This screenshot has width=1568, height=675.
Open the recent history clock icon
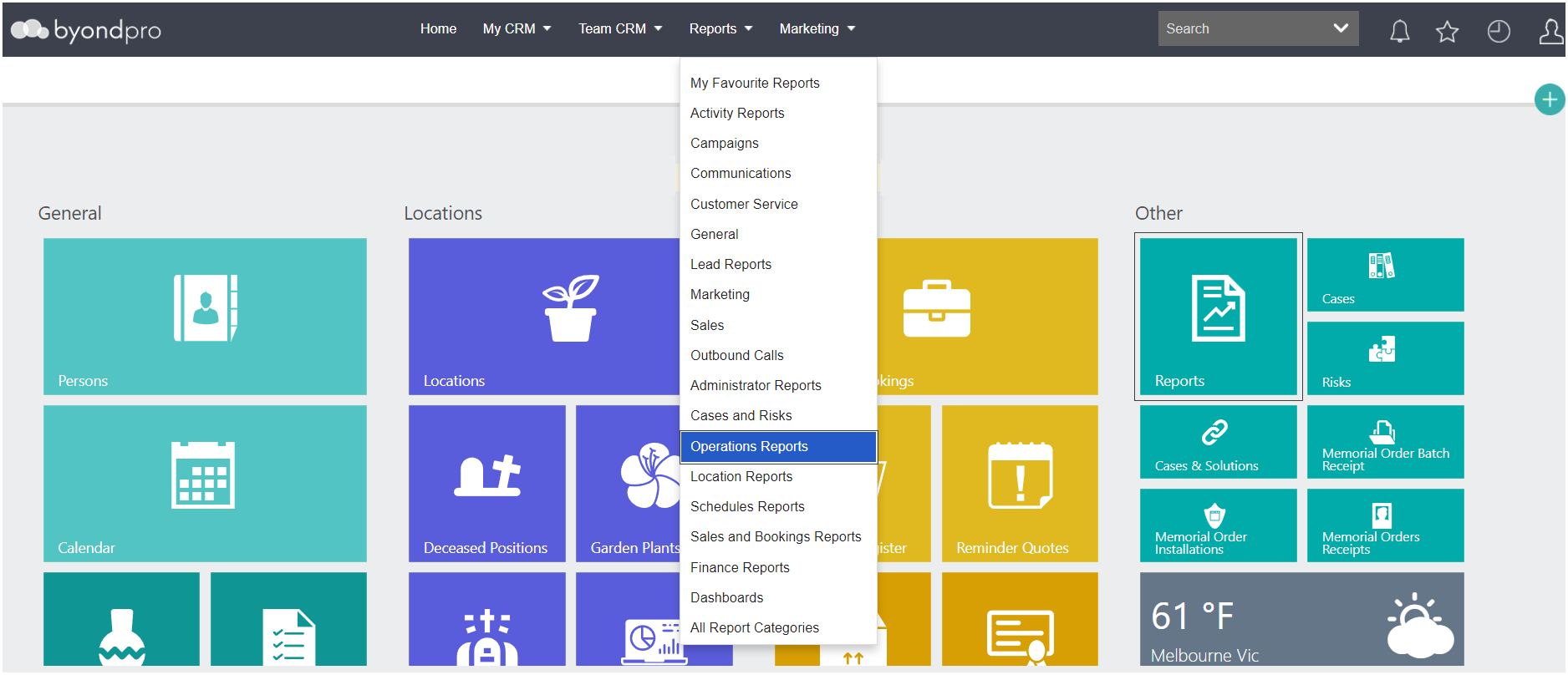(1499, 31)
